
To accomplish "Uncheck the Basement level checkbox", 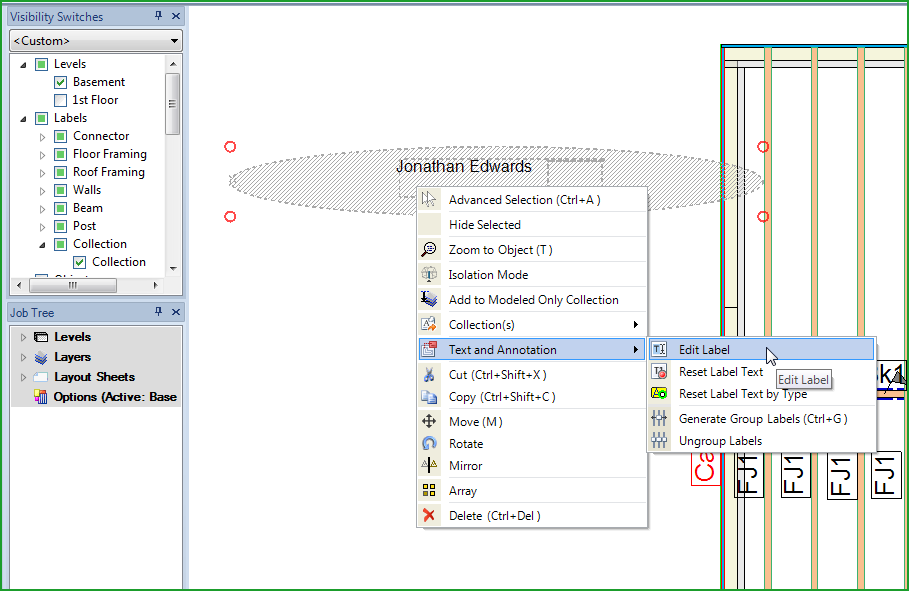I will click(61, 82).
